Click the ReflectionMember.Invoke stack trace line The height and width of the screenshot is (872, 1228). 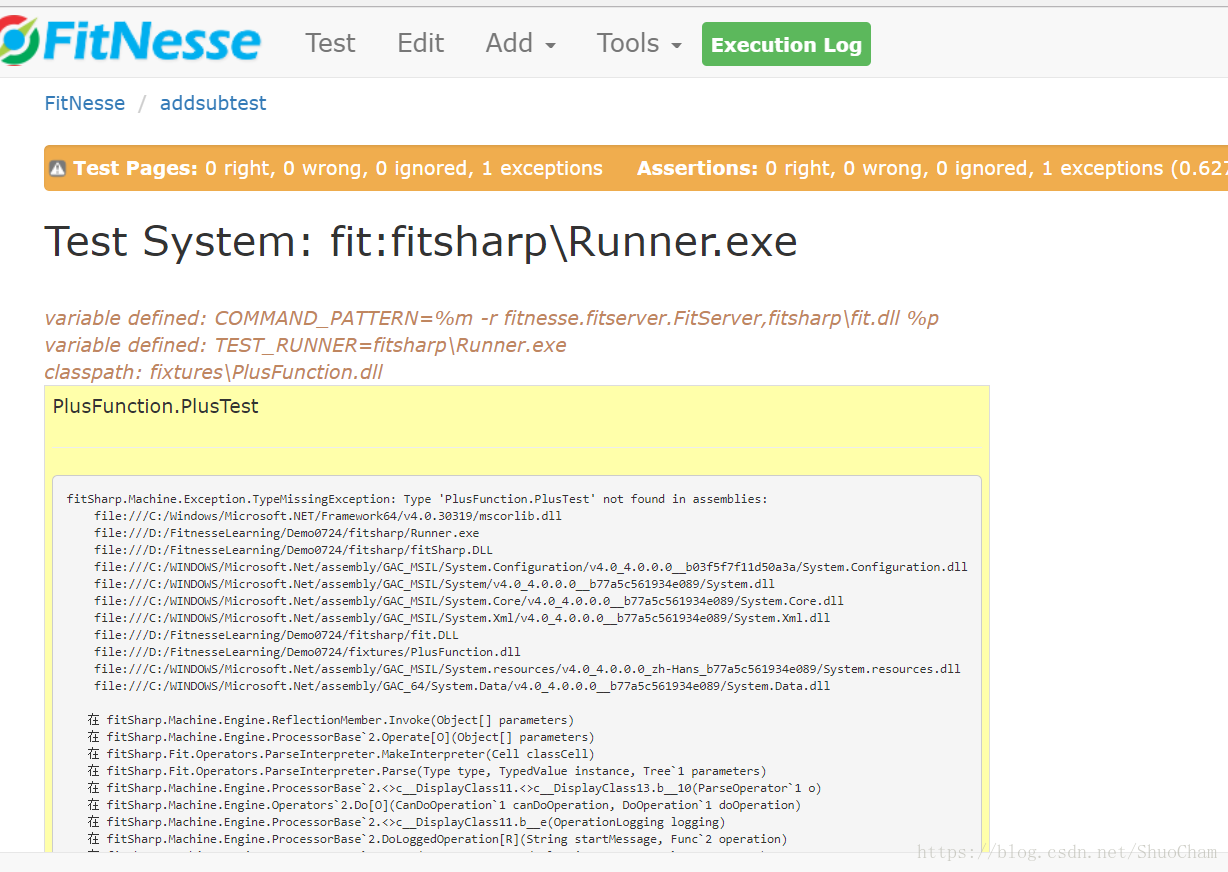pyautogui.click(x=330, y=720)
